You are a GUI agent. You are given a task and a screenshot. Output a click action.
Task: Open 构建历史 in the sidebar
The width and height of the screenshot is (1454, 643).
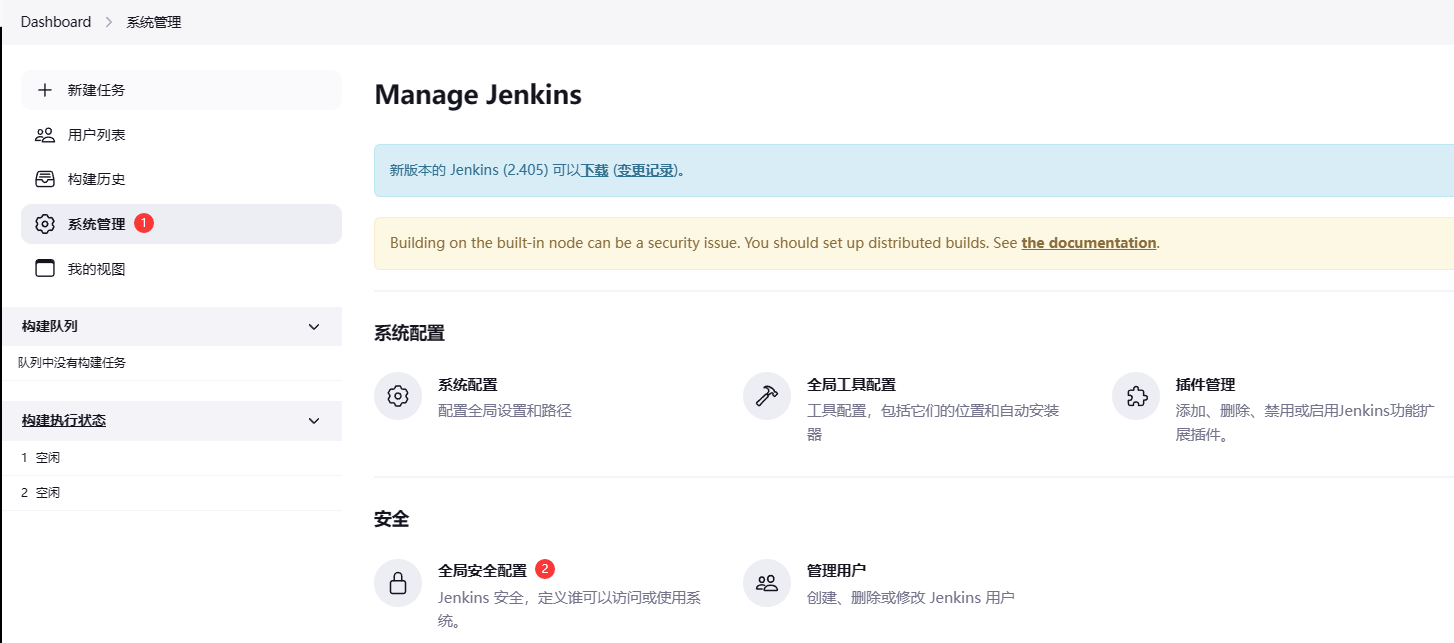(181, 179)
